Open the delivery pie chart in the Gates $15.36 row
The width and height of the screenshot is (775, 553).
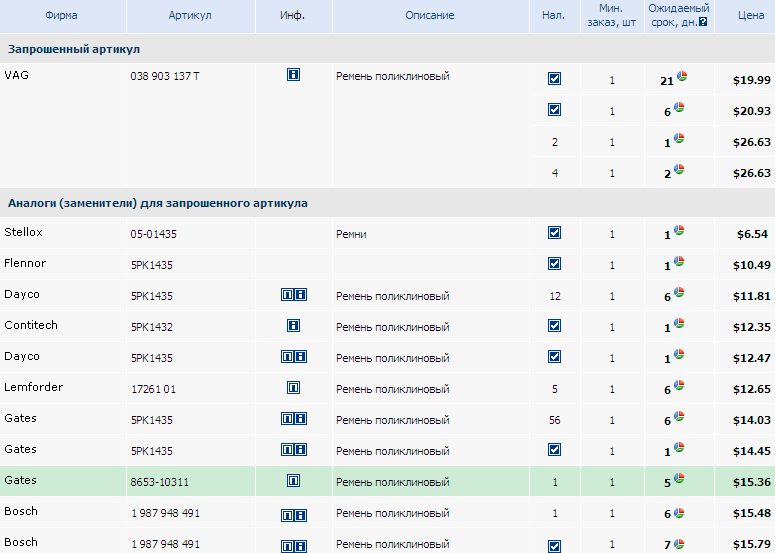[679, 478]
